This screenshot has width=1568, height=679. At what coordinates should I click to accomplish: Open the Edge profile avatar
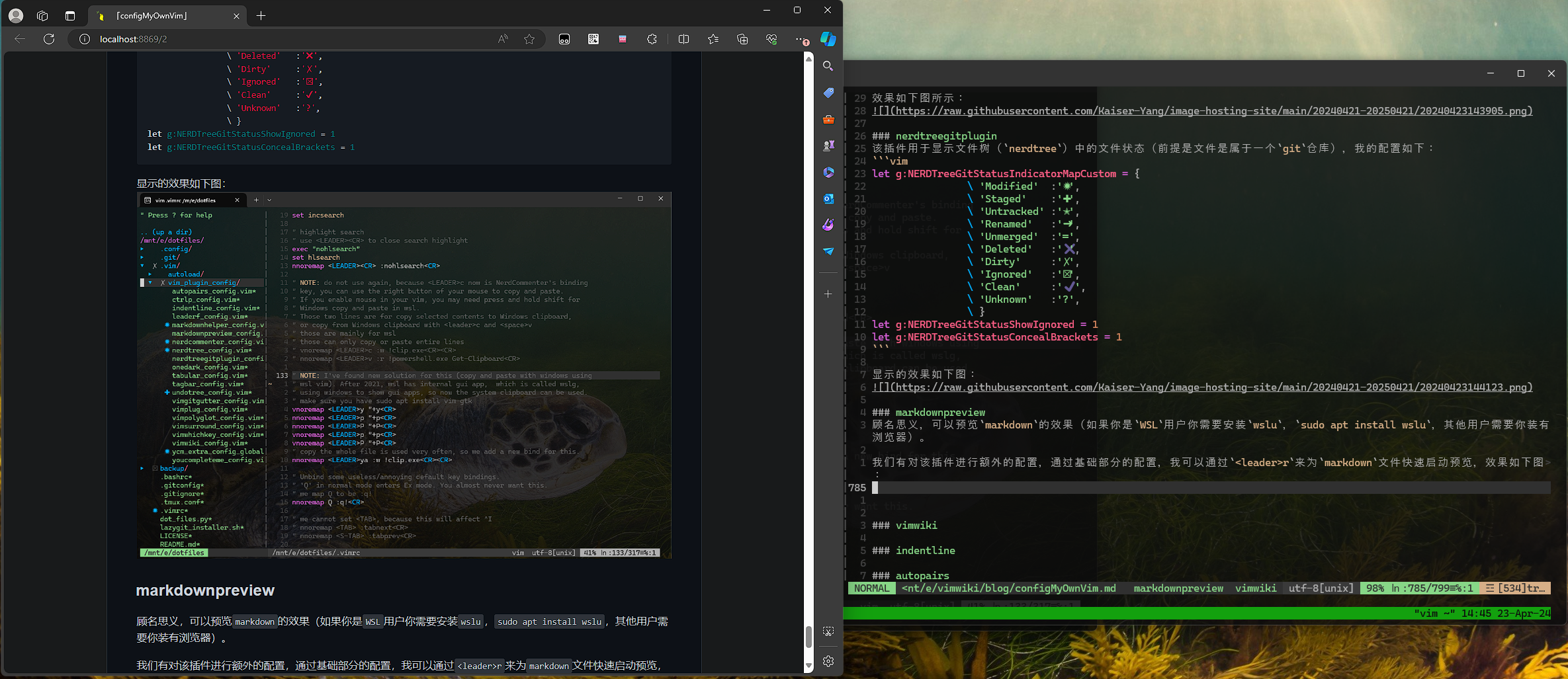pos(16,15)
